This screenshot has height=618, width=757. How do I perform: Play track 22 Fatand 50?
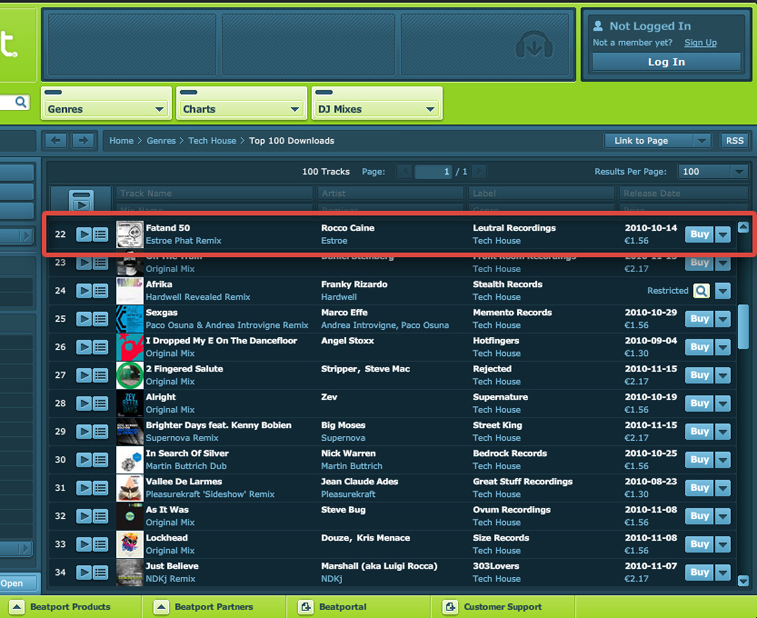click(x=84, y=234)
